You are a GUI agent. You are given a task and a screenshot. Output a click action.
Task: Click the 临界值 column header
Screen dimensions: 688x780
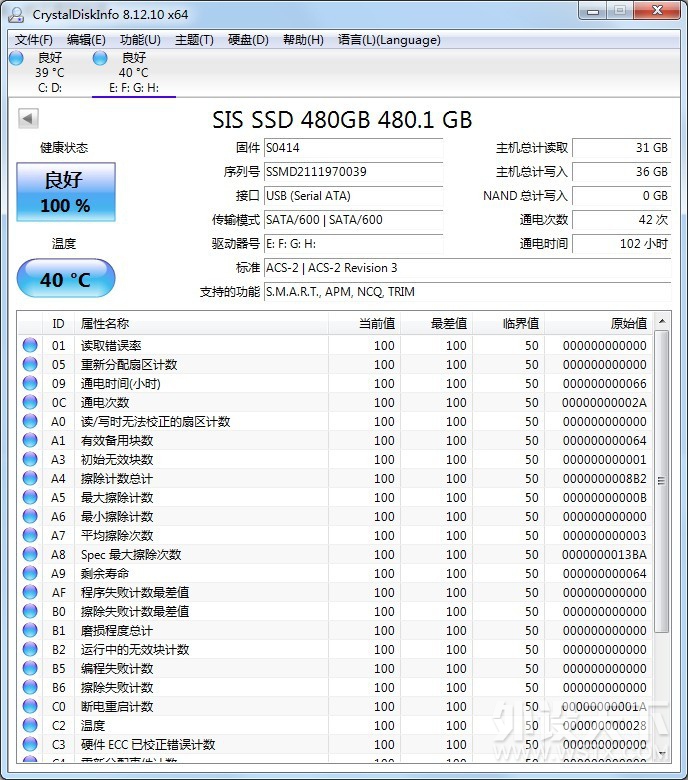click(x=508, y=324)
